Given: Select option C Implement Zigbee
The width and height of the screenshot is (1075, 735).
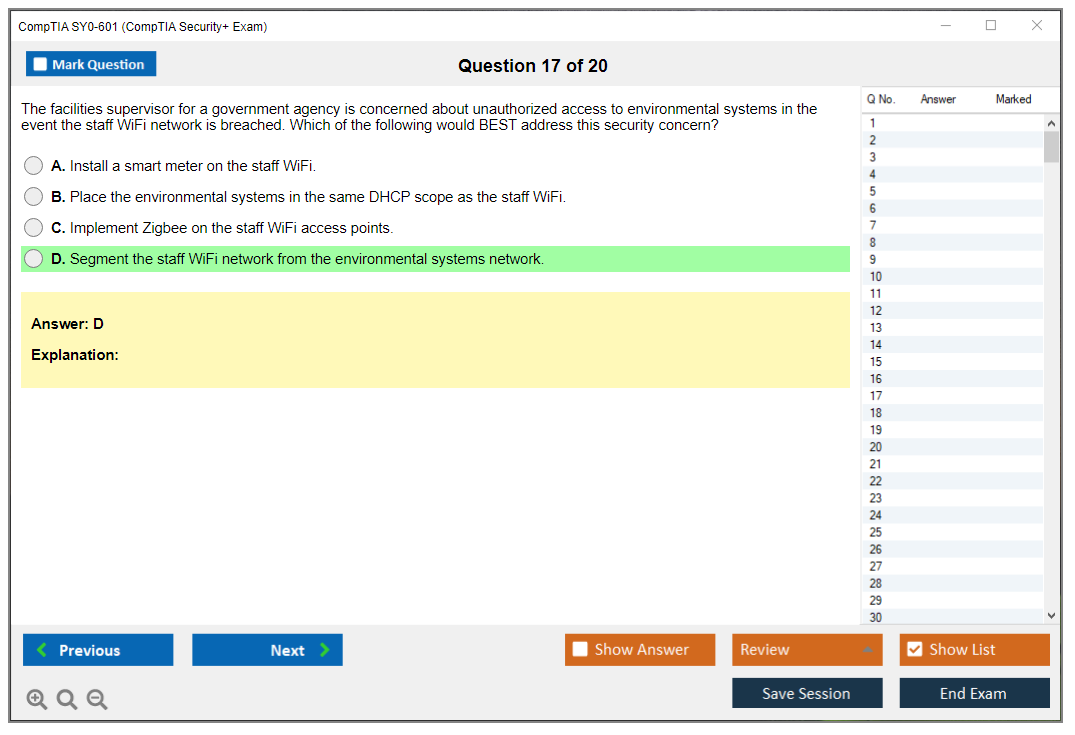Looking at the screenshot, I should 34,228.
